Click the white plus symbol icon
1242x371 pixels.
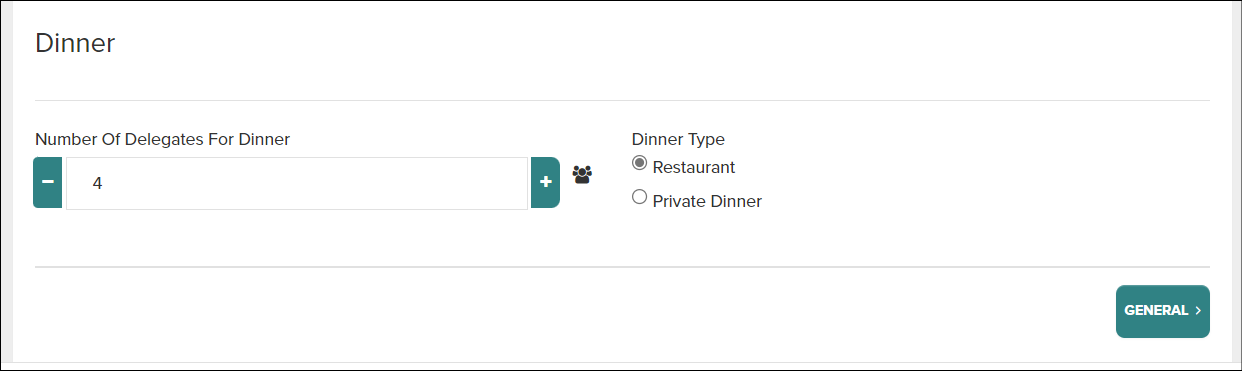point(546,182)
